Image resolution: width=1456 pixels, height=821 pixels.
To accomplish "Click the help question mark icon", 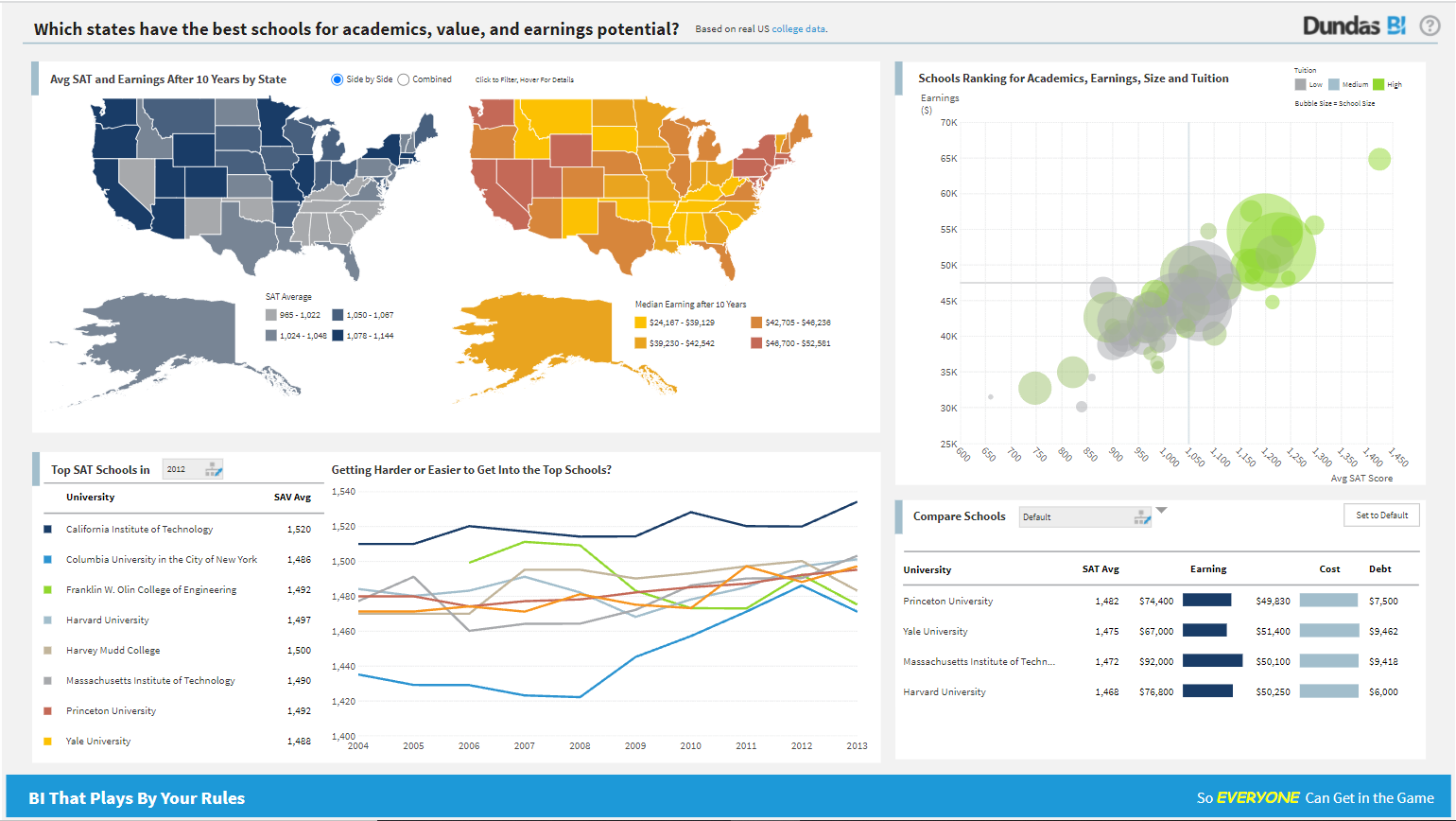I will [1430, 26].
